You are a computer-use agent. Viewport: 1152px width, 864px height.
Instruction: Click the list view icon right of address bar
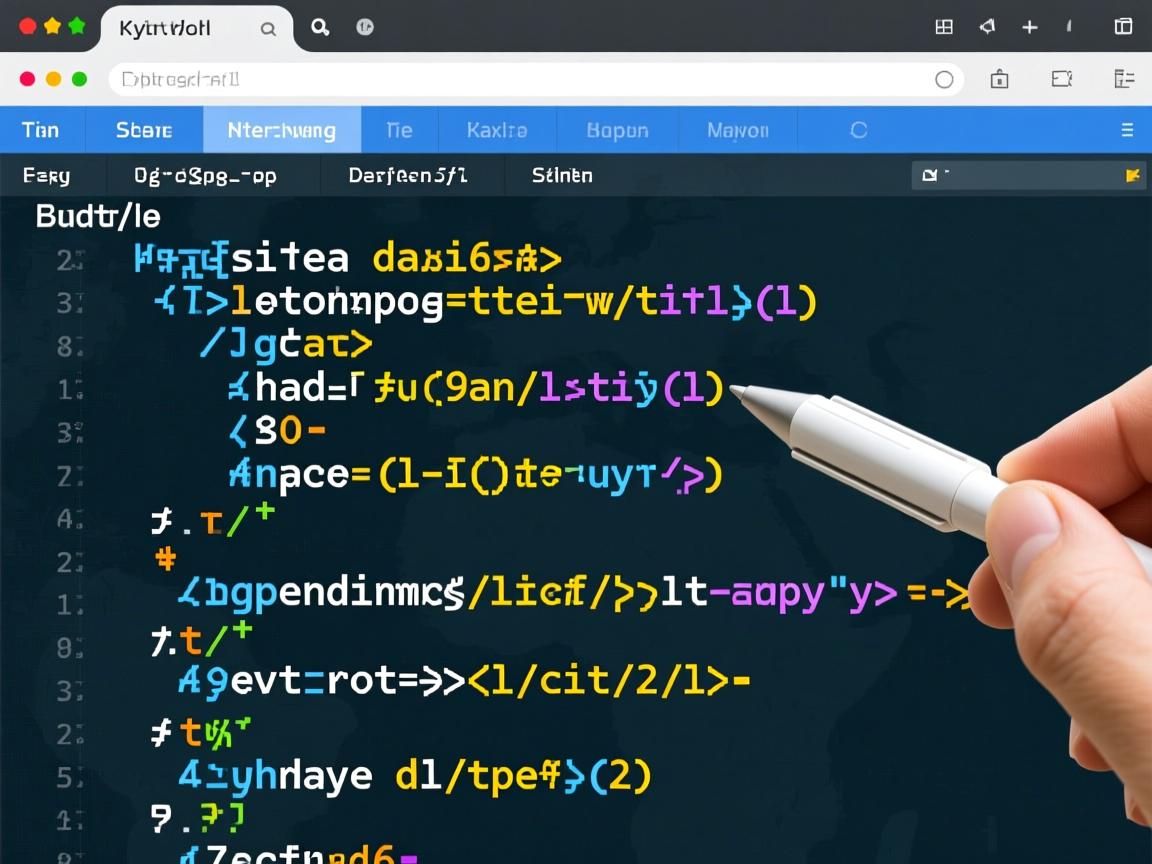click(x=1123, y=79)
